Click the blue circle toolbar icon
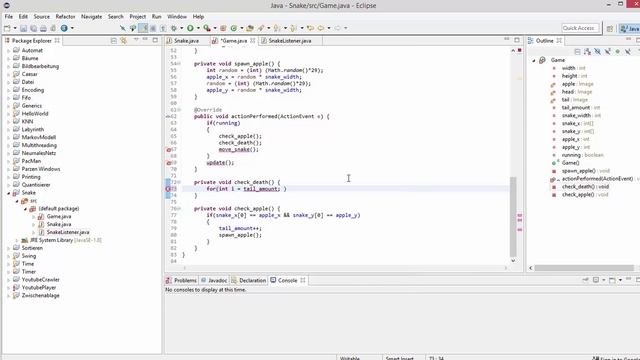 point(64,28)
